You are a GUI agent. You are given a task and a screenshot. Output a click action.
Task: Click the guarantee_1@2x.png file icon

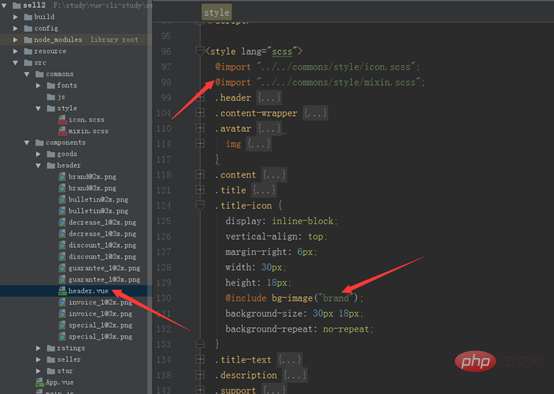tap(63, 268)
